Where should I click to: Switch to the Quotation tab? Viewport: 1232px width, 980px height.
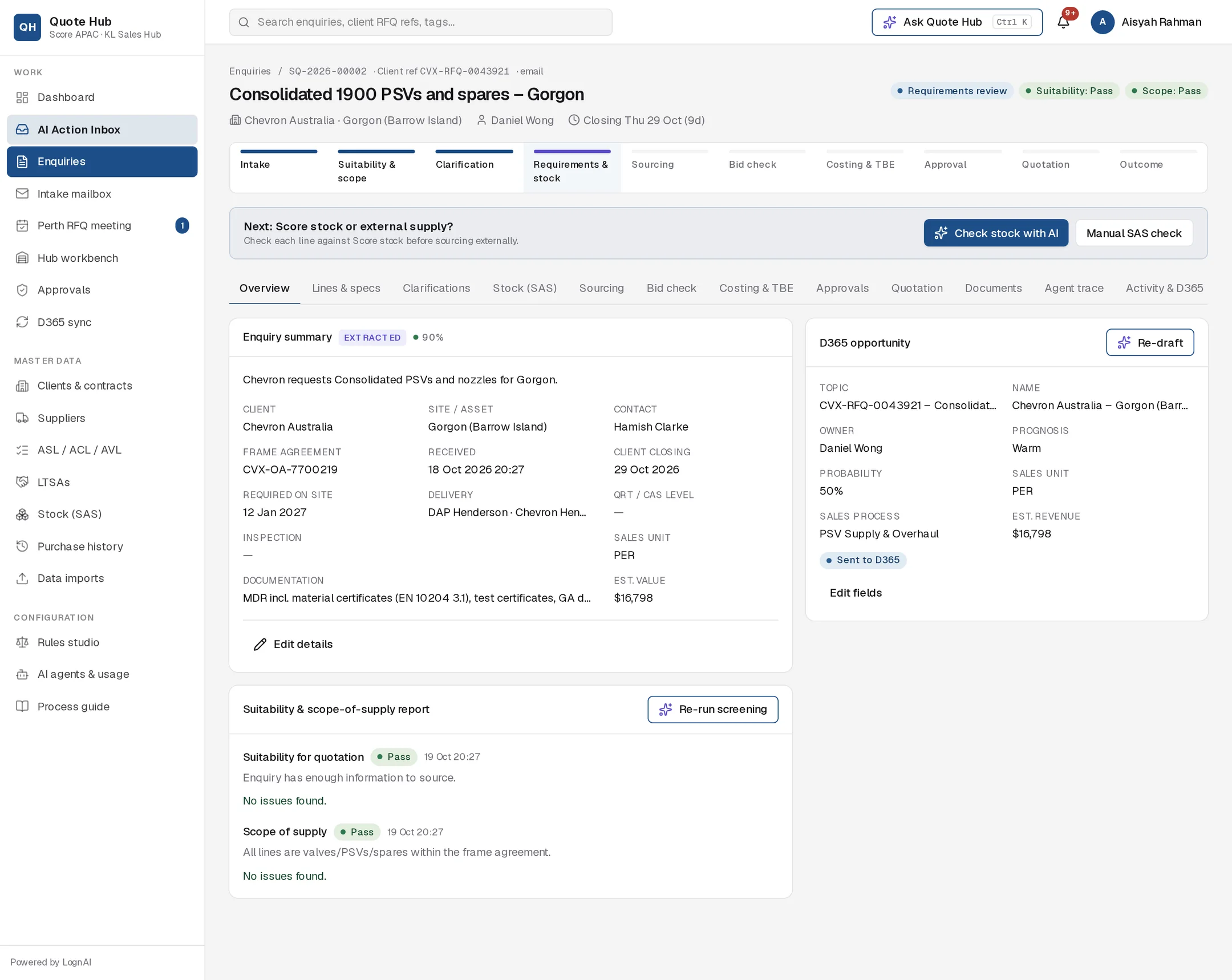tap(917, 288)
